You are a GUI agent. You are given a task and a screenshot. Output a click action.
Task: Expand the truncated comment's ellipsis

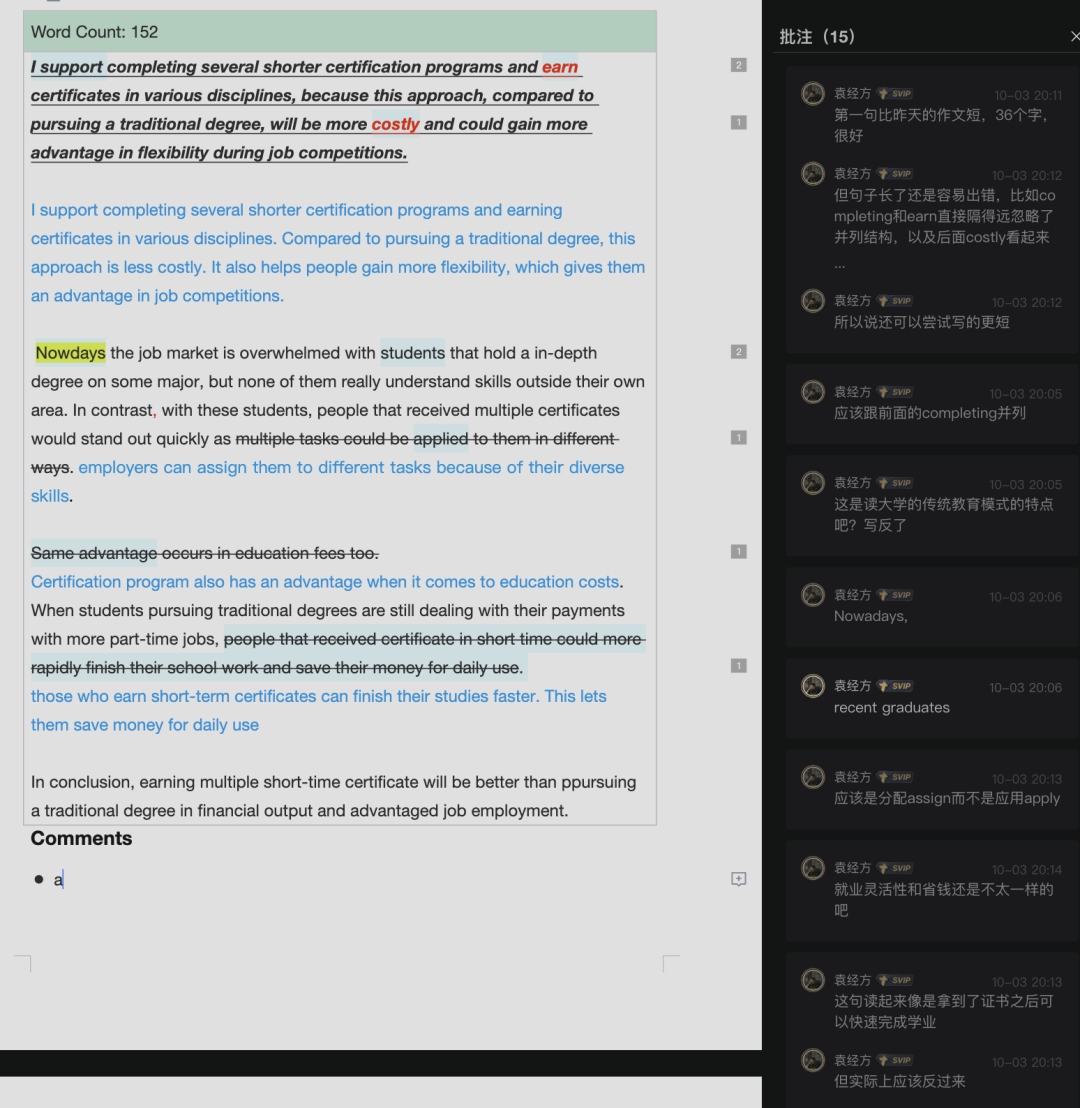pyautogui.click(x=840, y=265)
